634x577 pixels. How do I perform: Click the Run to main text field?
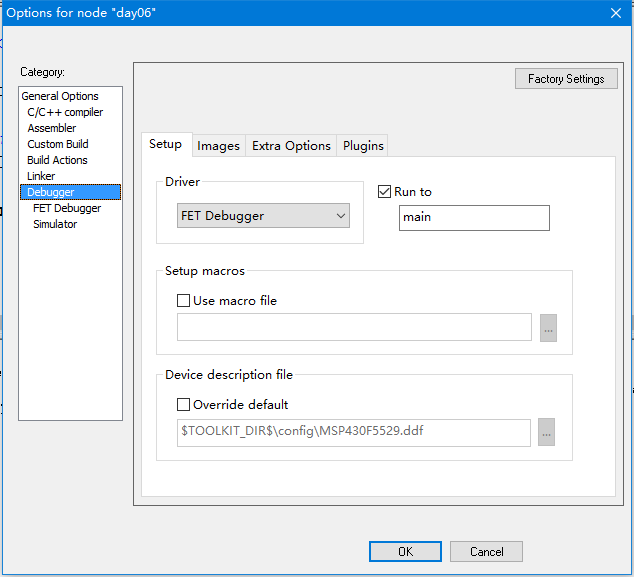point(474,217)
